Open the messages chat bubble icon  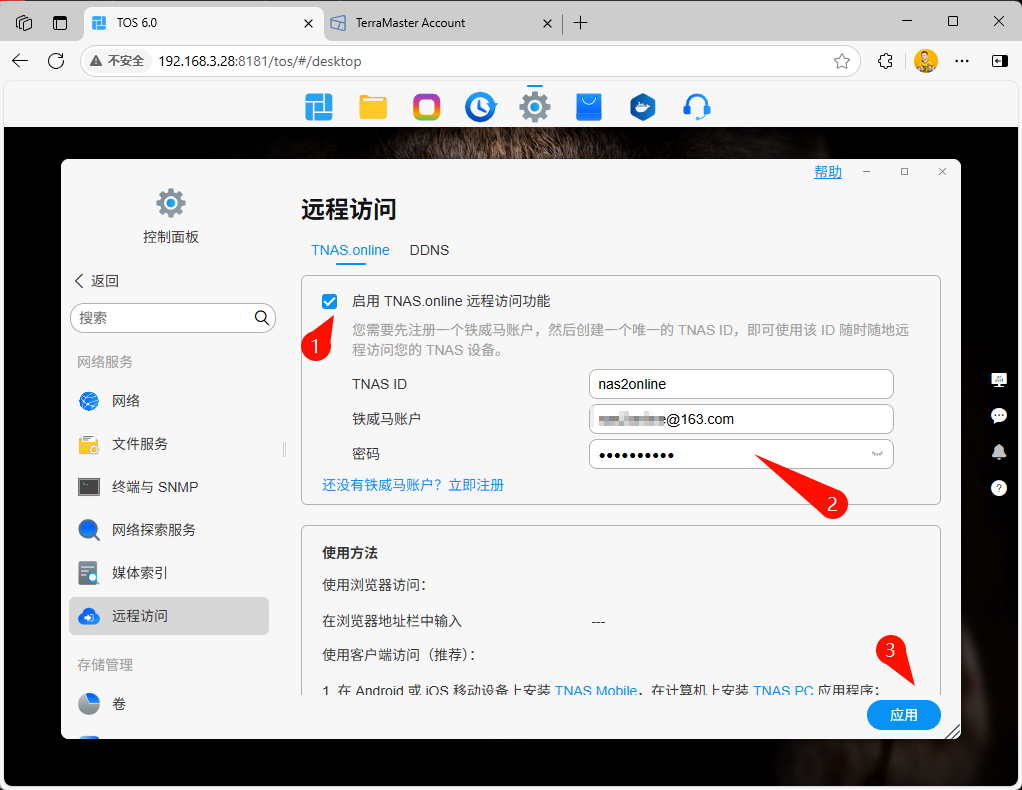999,416
